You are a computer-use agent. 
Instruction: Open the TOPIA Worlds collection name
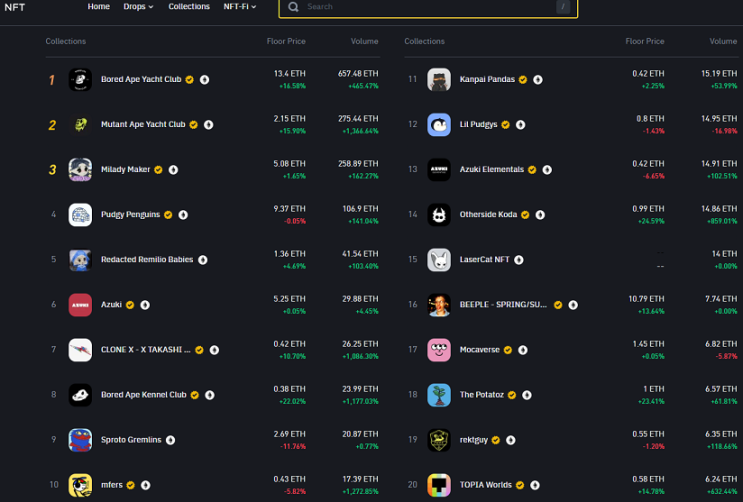point(486,484)
